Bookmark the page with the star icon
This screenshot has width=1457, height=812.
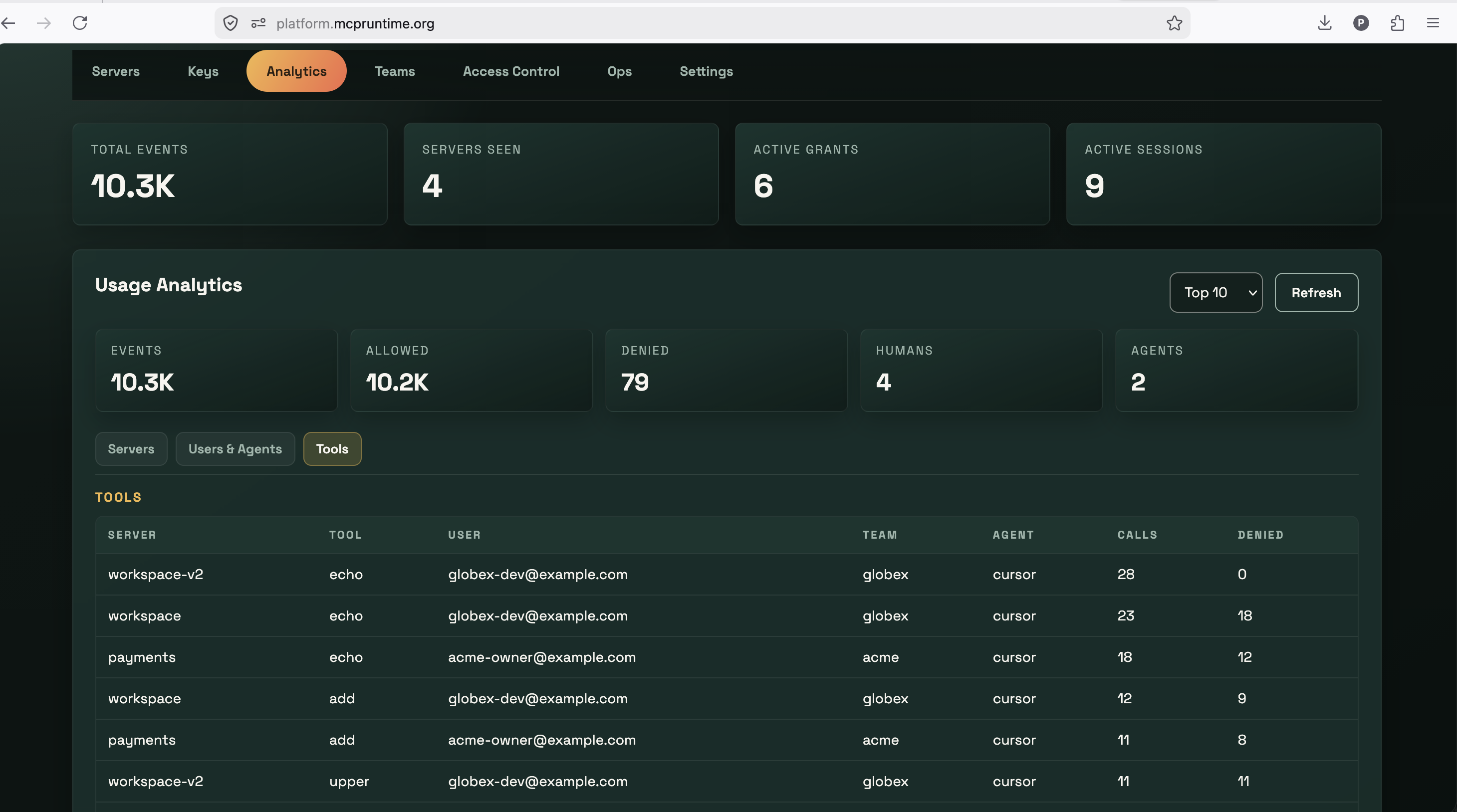1174,23
